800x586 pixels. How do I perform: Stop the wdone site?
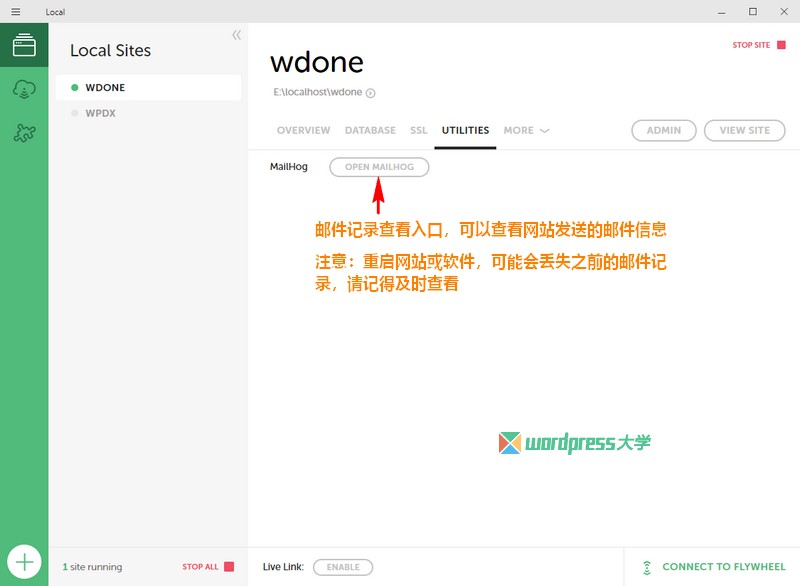click(759, 45)
